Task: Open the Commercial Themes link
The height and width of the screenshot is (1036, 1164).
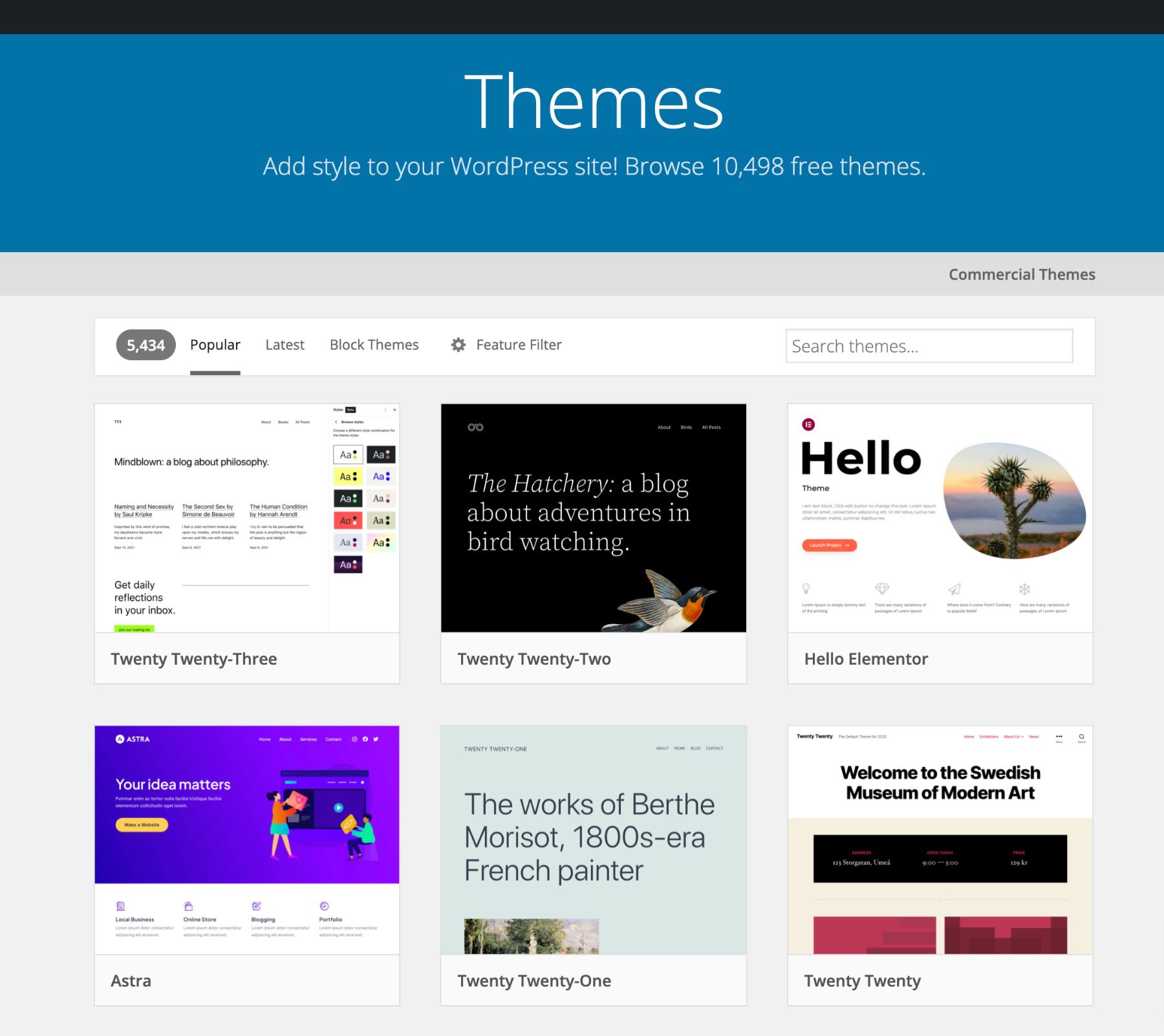Action: click(x=1022, y=274)
